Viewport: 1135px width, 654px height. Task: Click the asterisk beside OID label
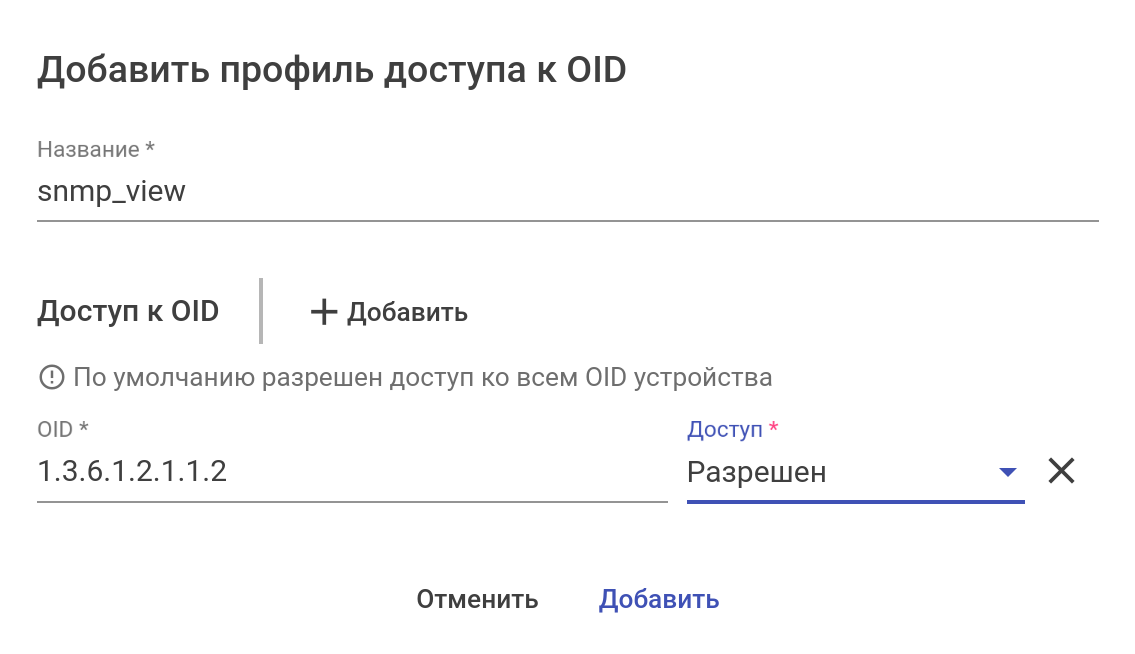click(84, 429)
